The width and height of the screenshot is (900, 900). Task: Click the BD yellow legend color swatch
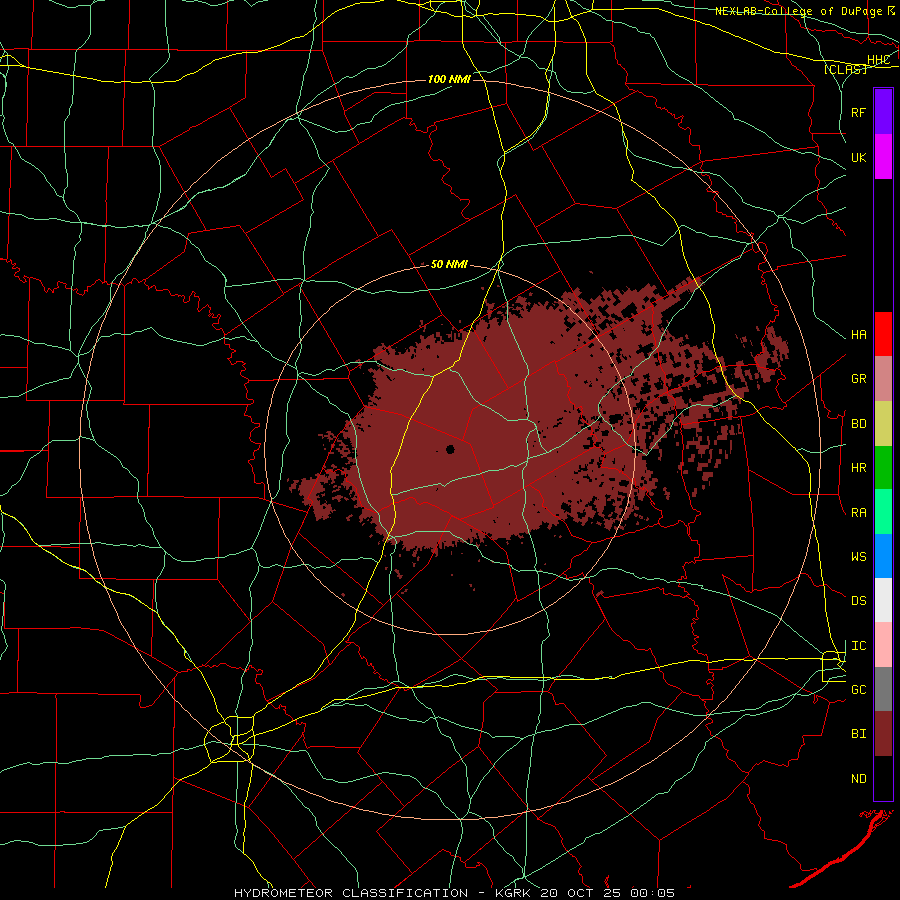tap(883, 424)
